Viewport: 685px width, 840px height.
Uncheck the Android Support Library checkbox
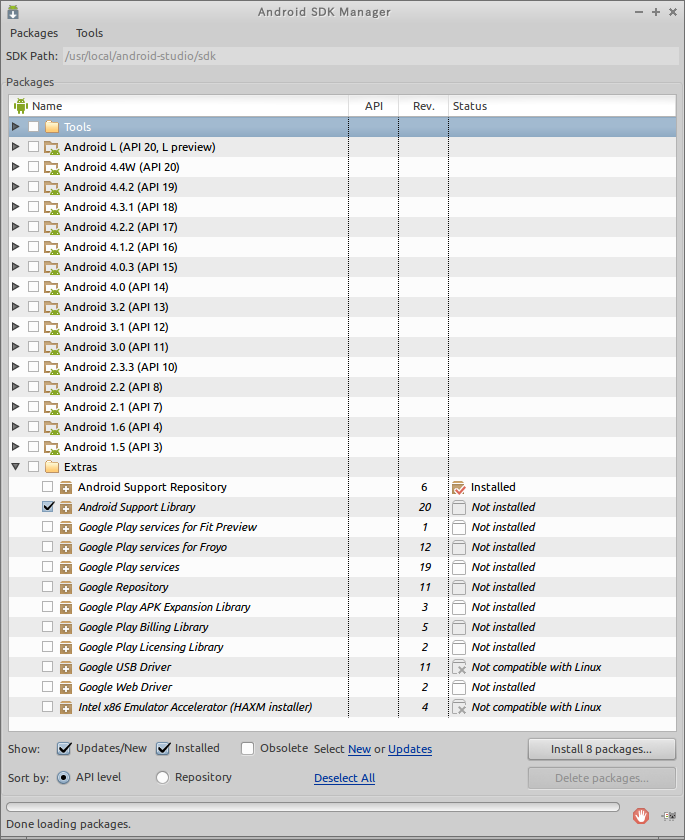48,507
